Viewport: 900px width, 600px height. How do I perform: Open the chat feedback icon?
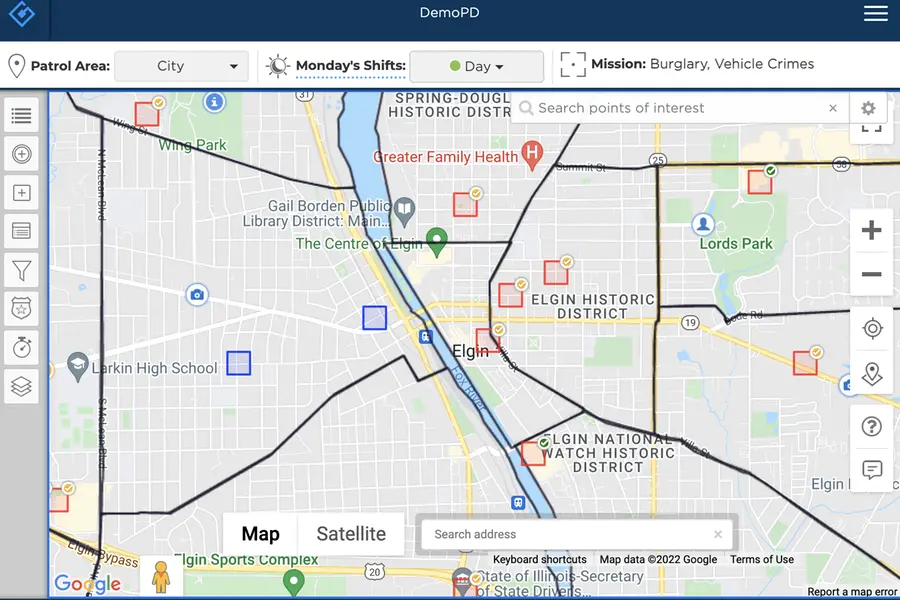click(x=871, y=470)
